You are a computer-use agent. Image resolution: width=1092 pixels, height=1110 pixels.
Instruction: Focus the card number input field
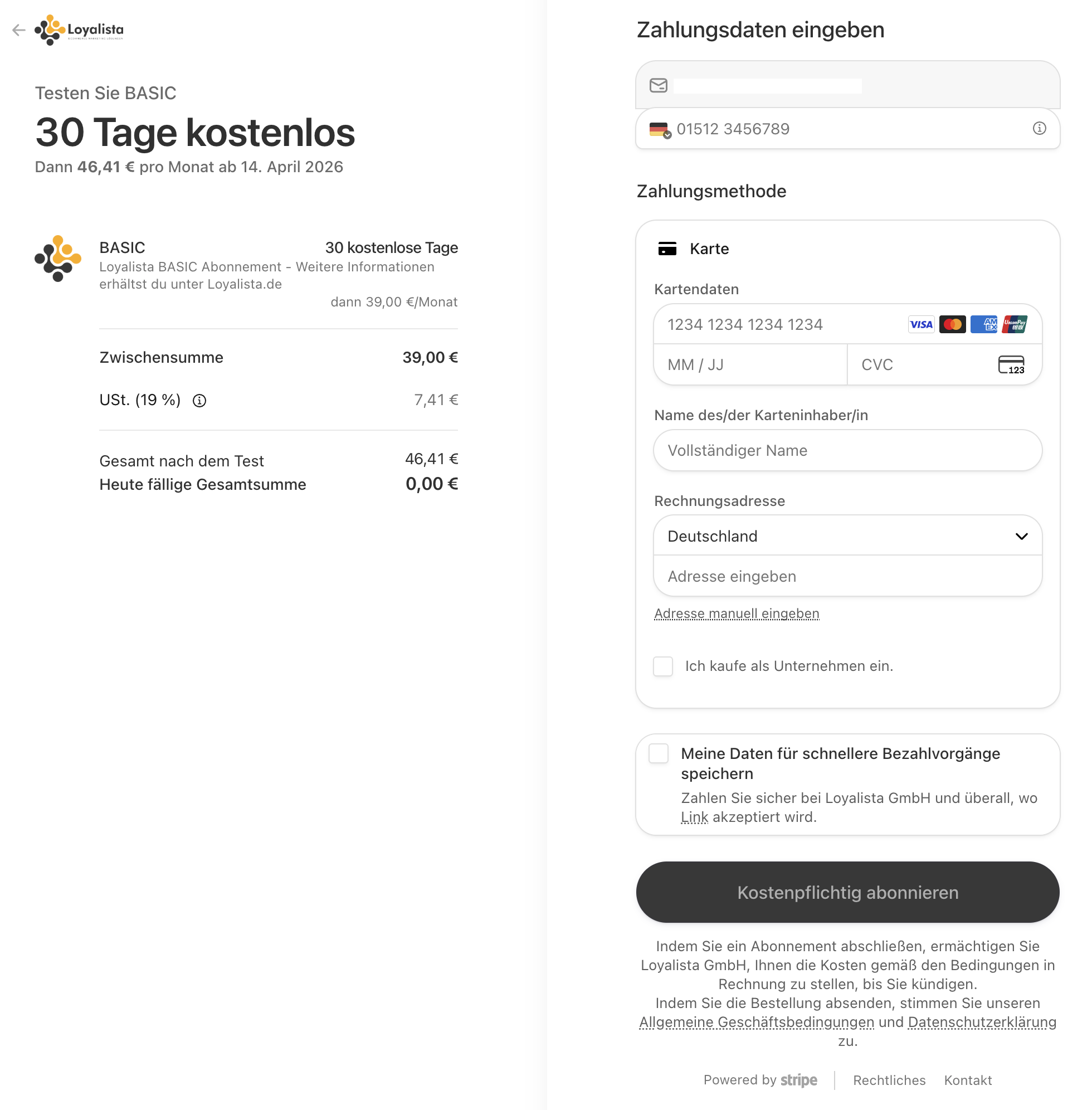coord(780,325)
